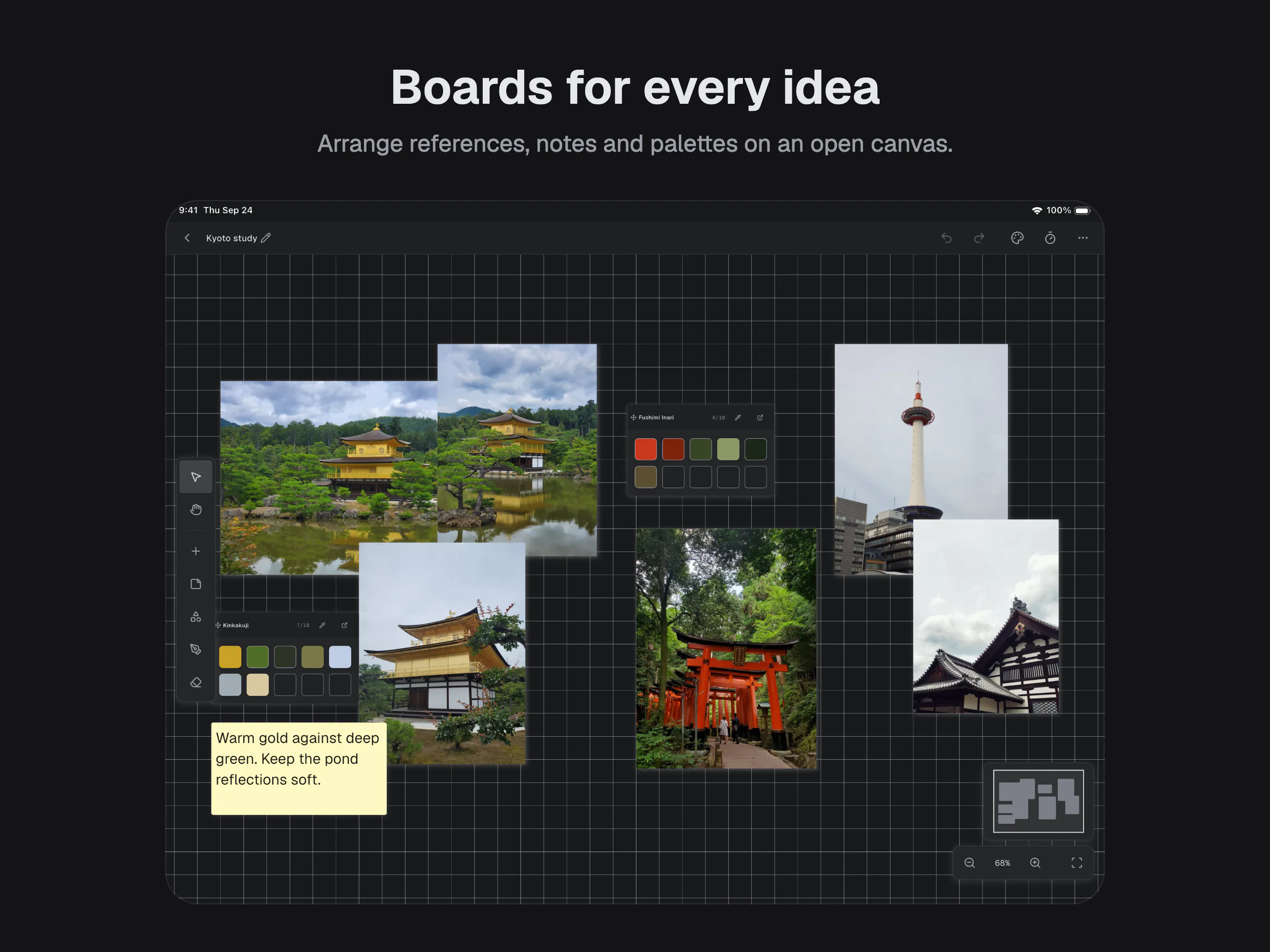The image size is (1270, 952).
Task: Select the yellow sticky note about warm gold
Action: [299, 769]
